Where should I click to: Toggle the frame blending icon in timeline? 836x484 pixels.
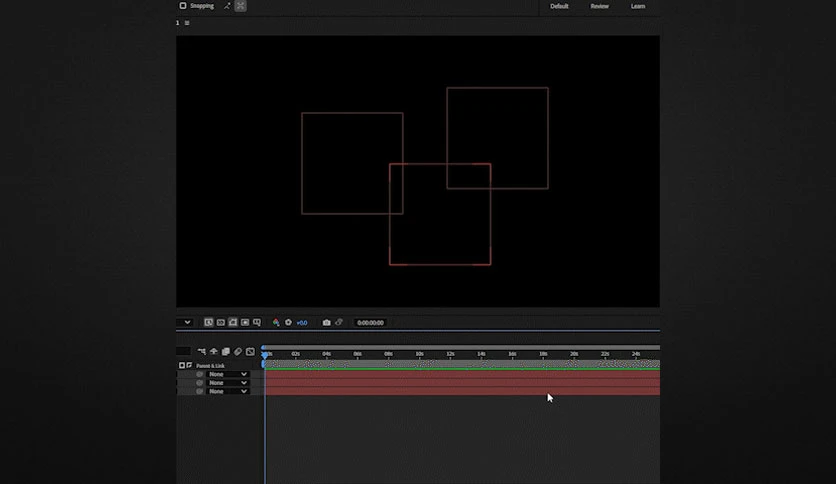(226, 351)
